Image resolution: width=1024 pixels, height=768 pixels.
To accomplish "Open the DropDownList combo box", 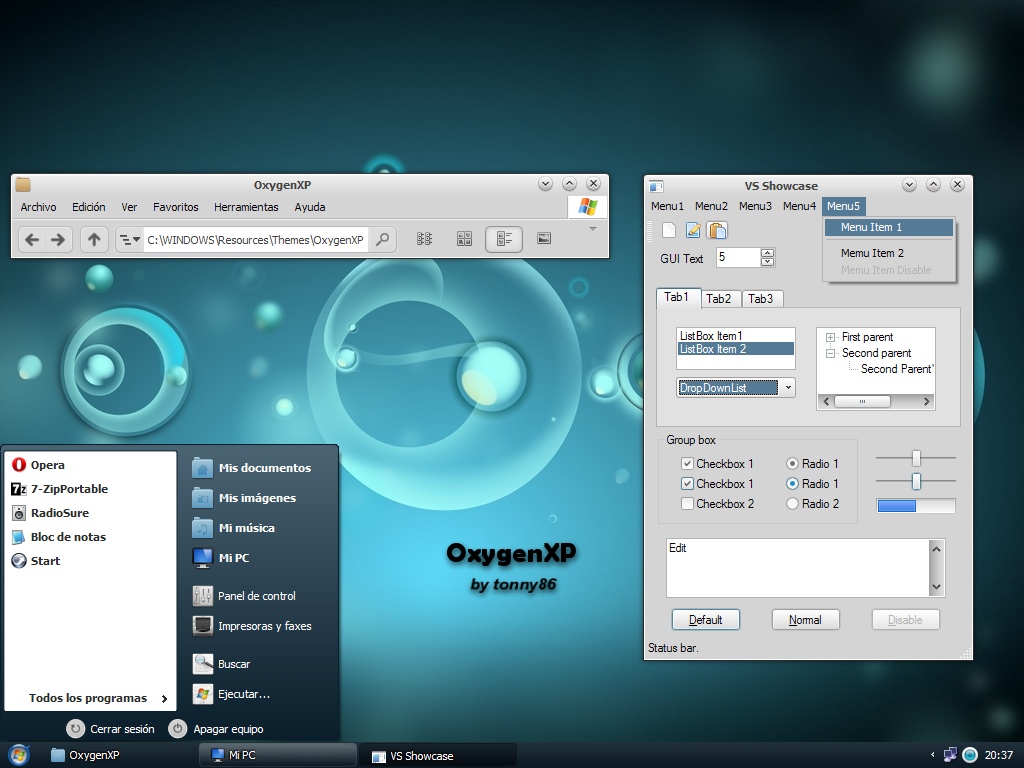I will tap(788, 387).
